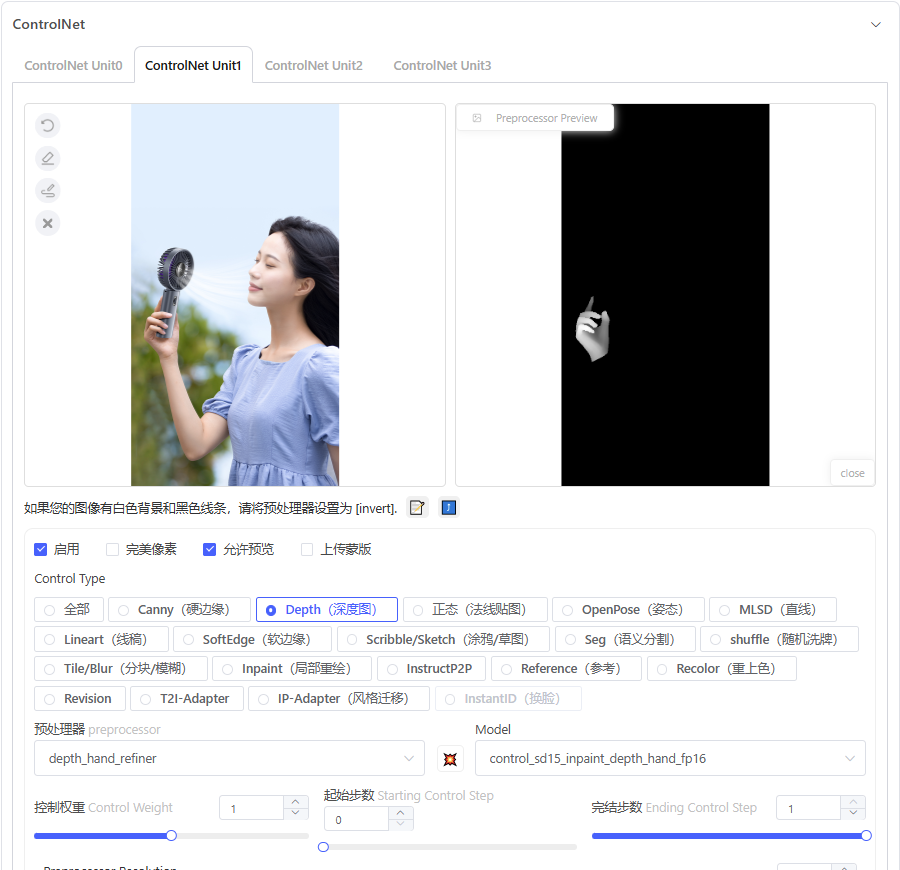Select the InstructP2P control type
Screen dimensions: 900x870
click(x=431, y=669)
